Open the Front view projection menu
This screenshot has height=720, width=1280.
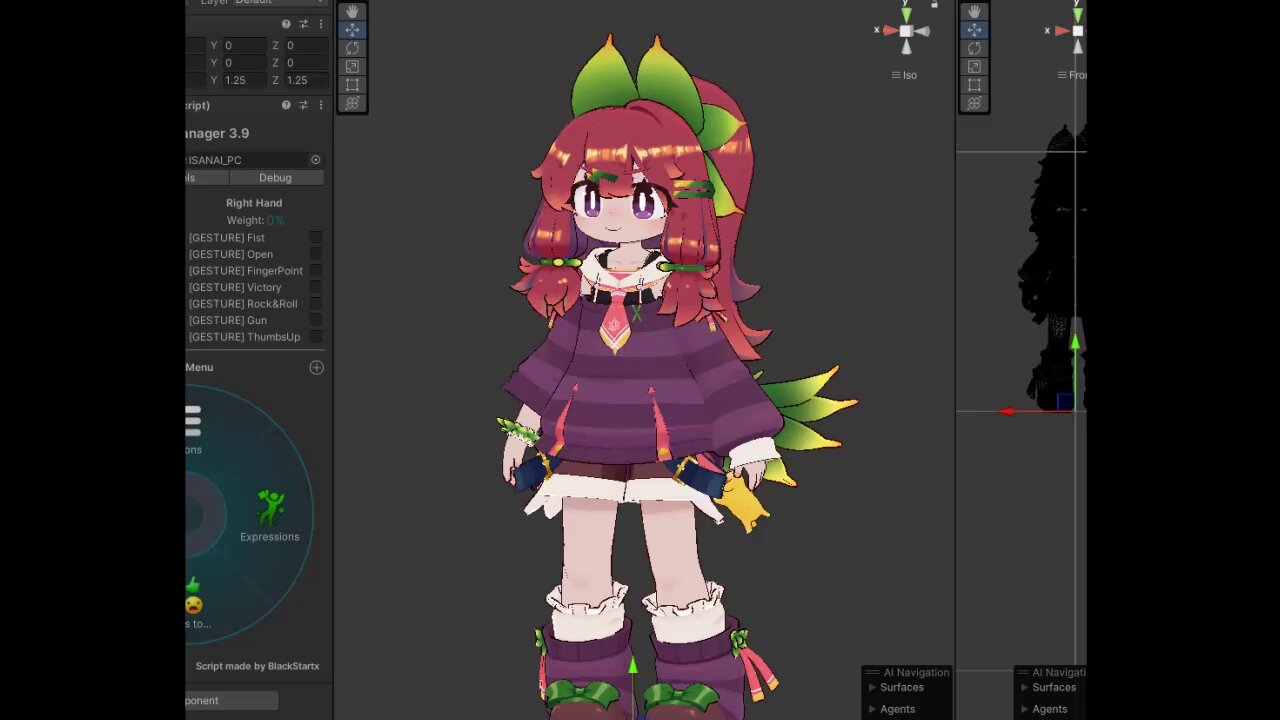(x=1072, y=75)
